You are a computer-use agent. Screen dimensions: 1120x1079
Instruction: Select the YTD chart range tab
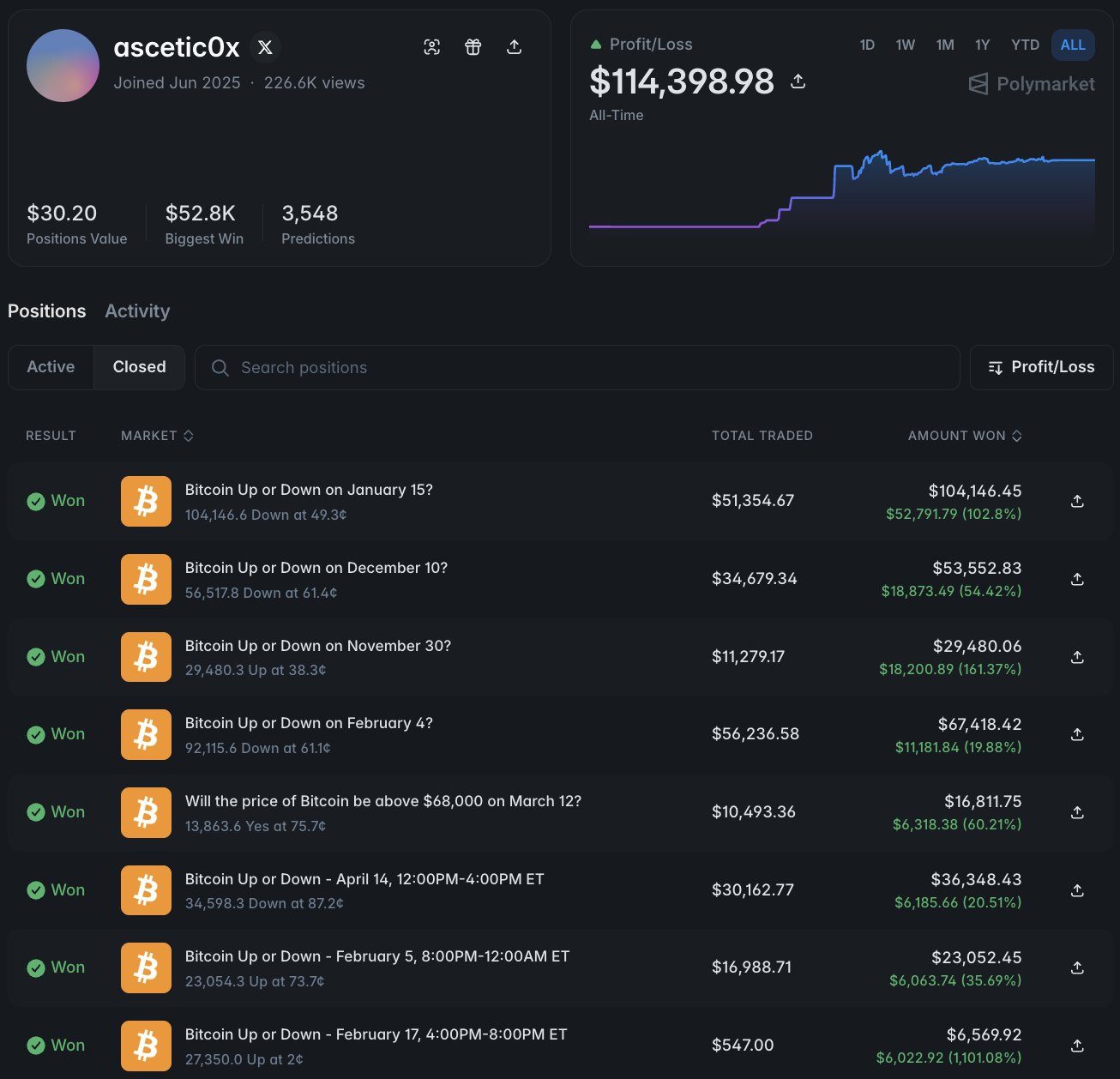click(x=1025, y=45)
